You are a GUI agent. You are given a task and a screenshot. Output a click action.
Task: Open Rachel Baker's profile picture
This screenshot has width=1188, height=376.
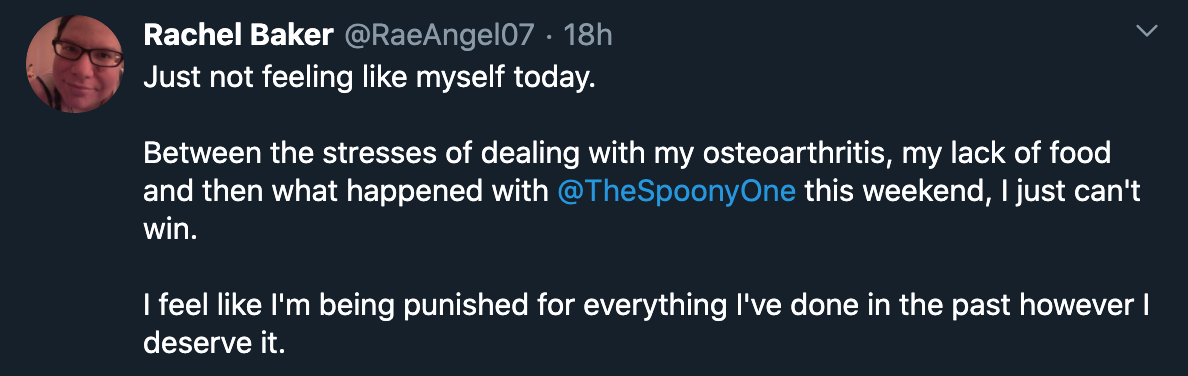click(74, 64)
